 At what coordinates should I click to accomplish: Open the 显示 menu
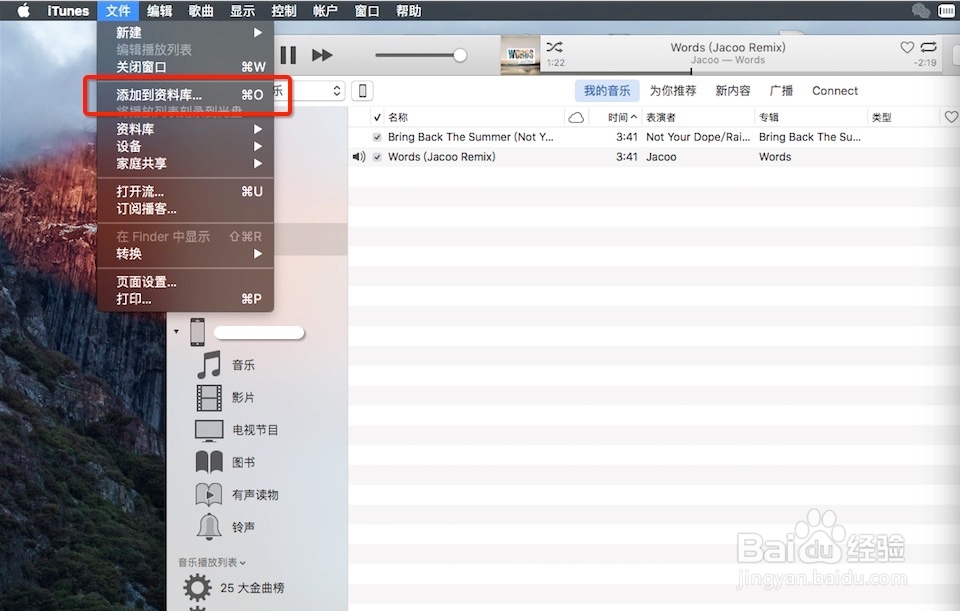tap(242, 10)
